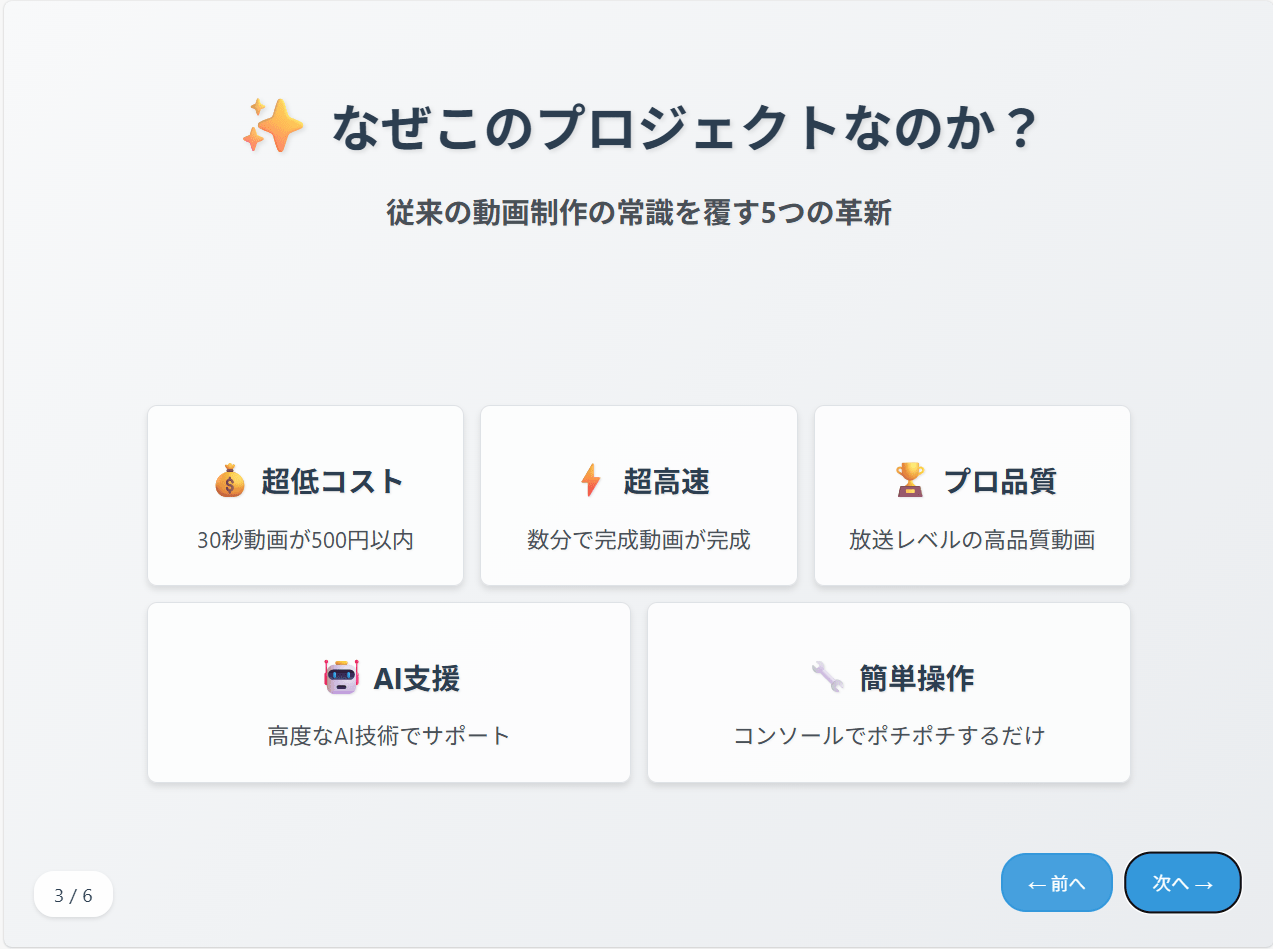Click the sparkles icon in the title
This screenshot has width=1273, height=949.
coord(272,127)
